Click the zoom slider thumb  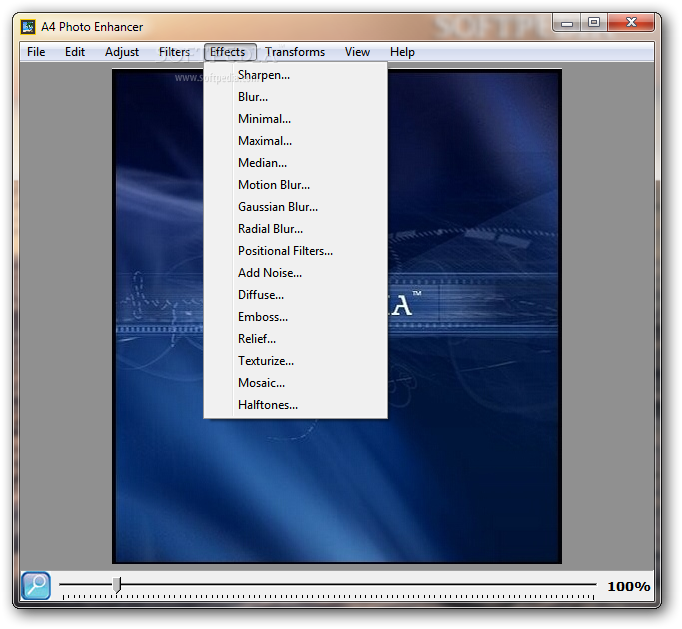point(117,585)
